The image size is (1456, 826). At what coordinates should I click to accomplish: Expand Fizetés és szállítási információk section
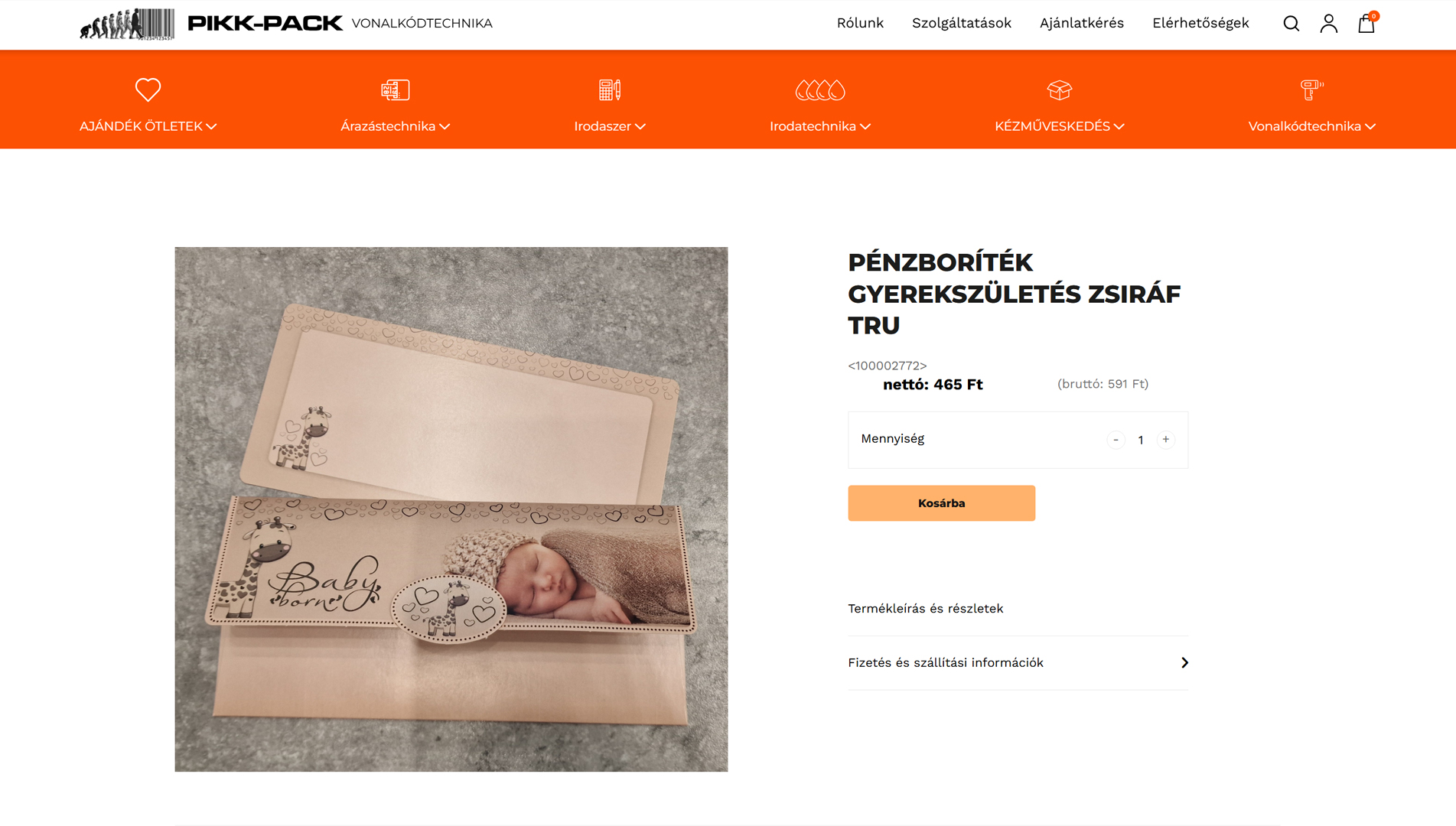pyautogui.click(x=1018, y=663)
